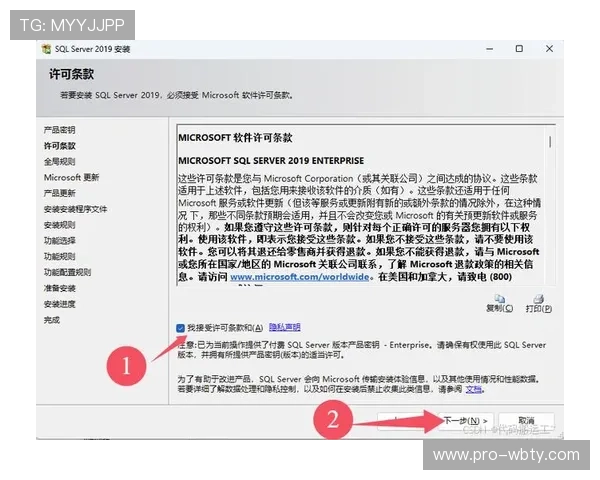The height and width of the screenshot is (480, 600).
Task: Select the Microsoft 更新 step
Action: click(72, 177)
